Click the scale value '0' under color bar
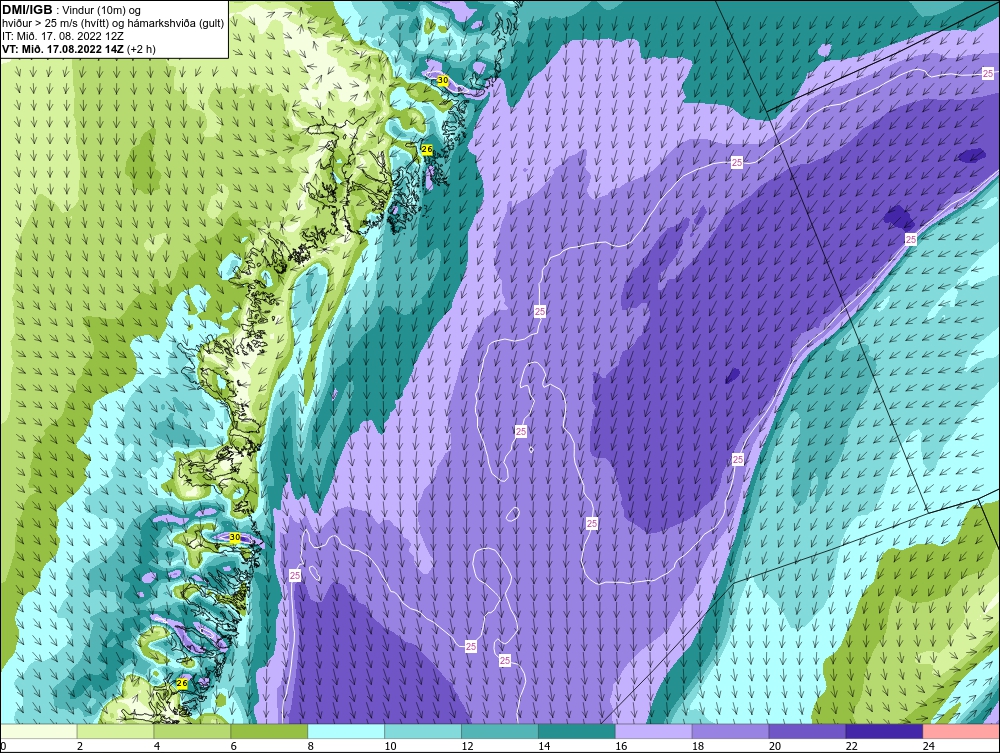 tap(3, 746)
